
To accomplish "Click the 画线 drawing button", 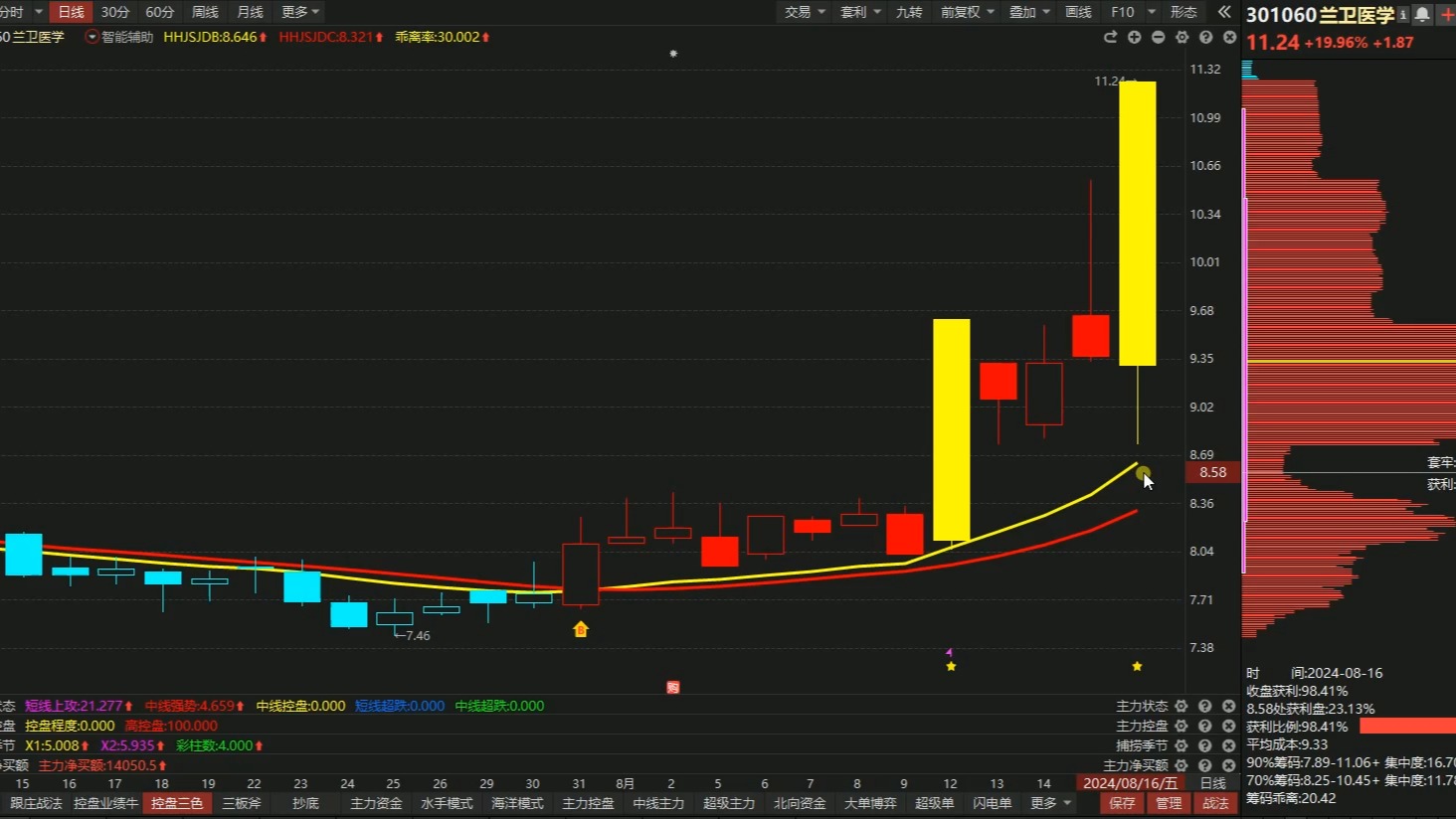I will coord(1078,12).
